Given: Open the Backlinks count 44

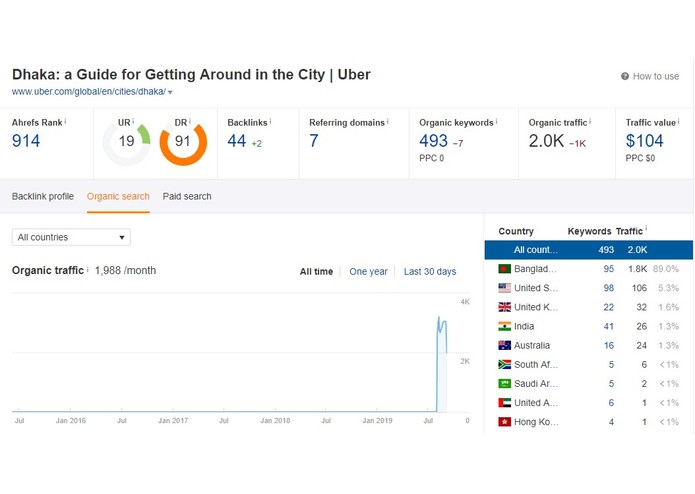Looking at the screenshot, I should 237,141.
